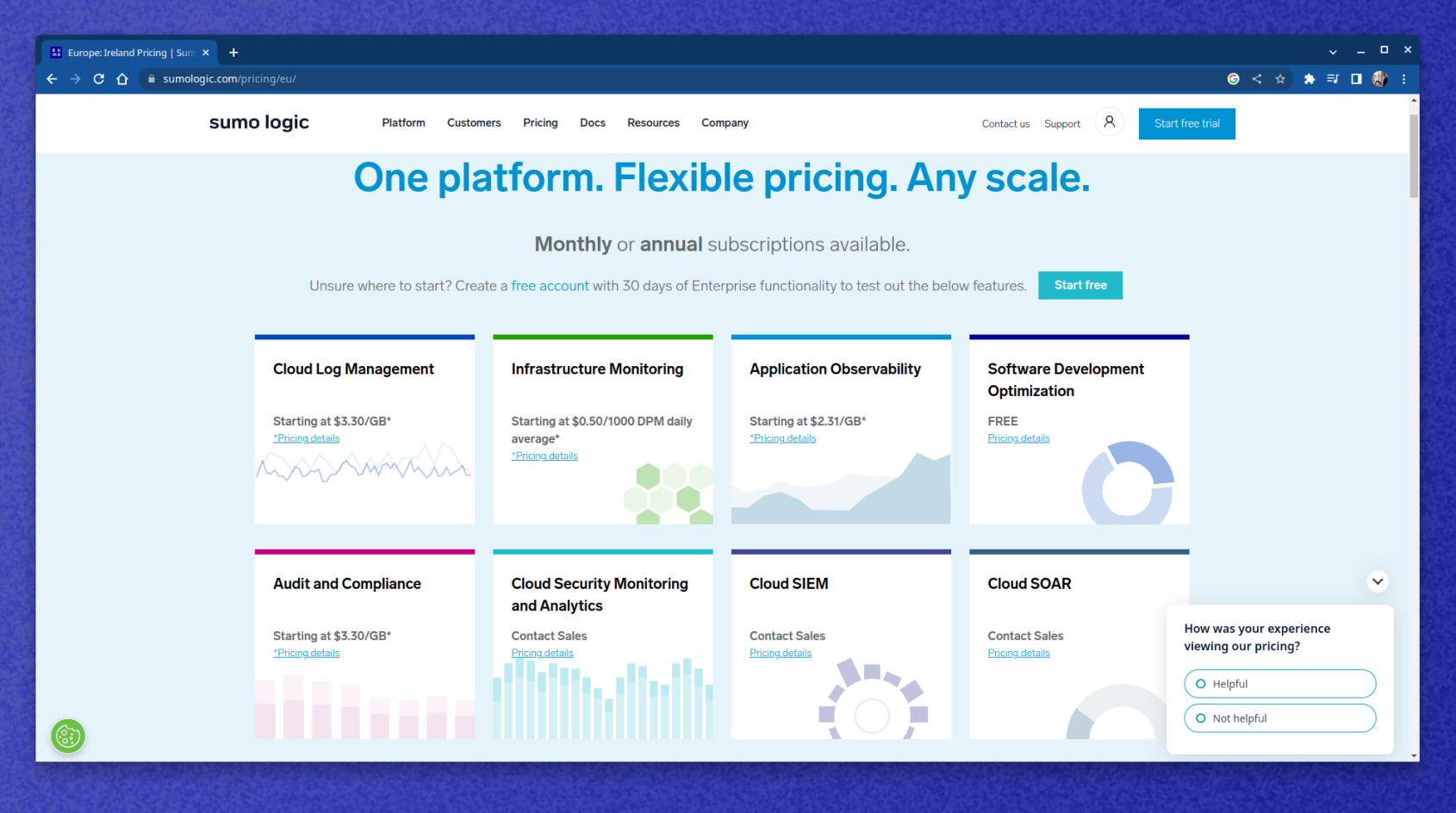The height and width of the screenshot is (813, 1456).
Task: Click the padlock icon in the address bar
Action: point(151,78)
